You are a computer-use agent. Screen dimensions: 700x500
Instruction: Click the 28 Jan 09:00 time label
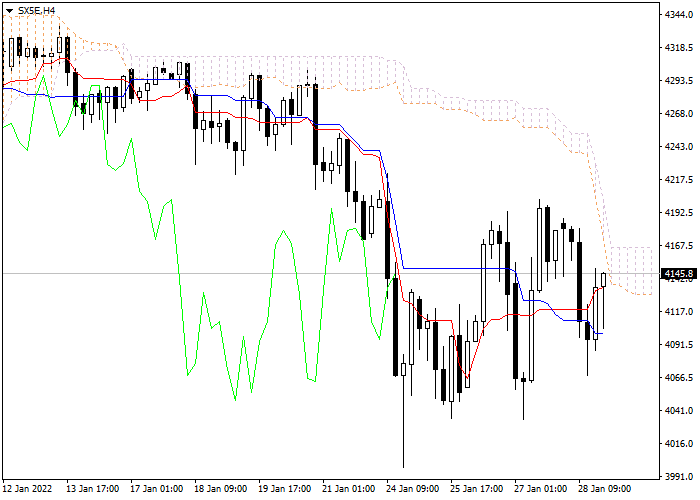[605, 489]
